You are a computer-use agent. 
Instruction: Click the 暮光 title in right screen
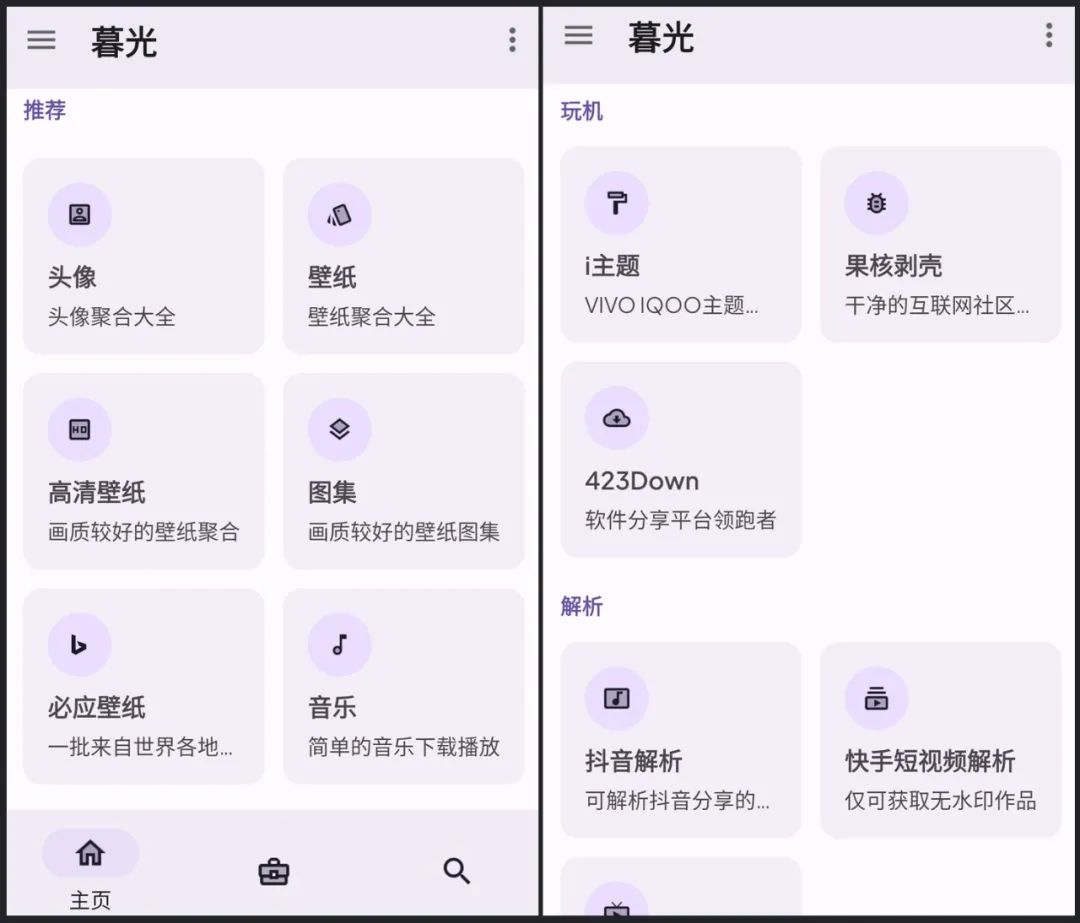point(661,37)
